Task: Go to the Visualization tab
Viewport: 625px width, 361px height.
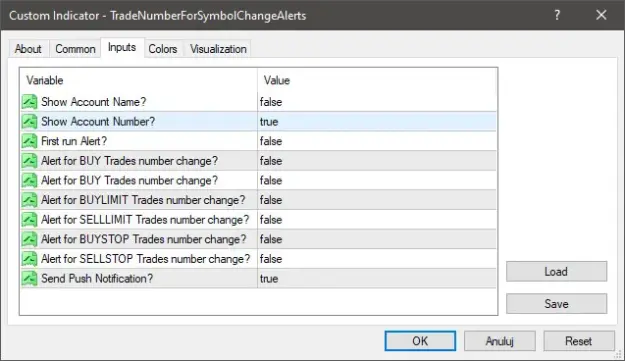Action: [218, 49]
